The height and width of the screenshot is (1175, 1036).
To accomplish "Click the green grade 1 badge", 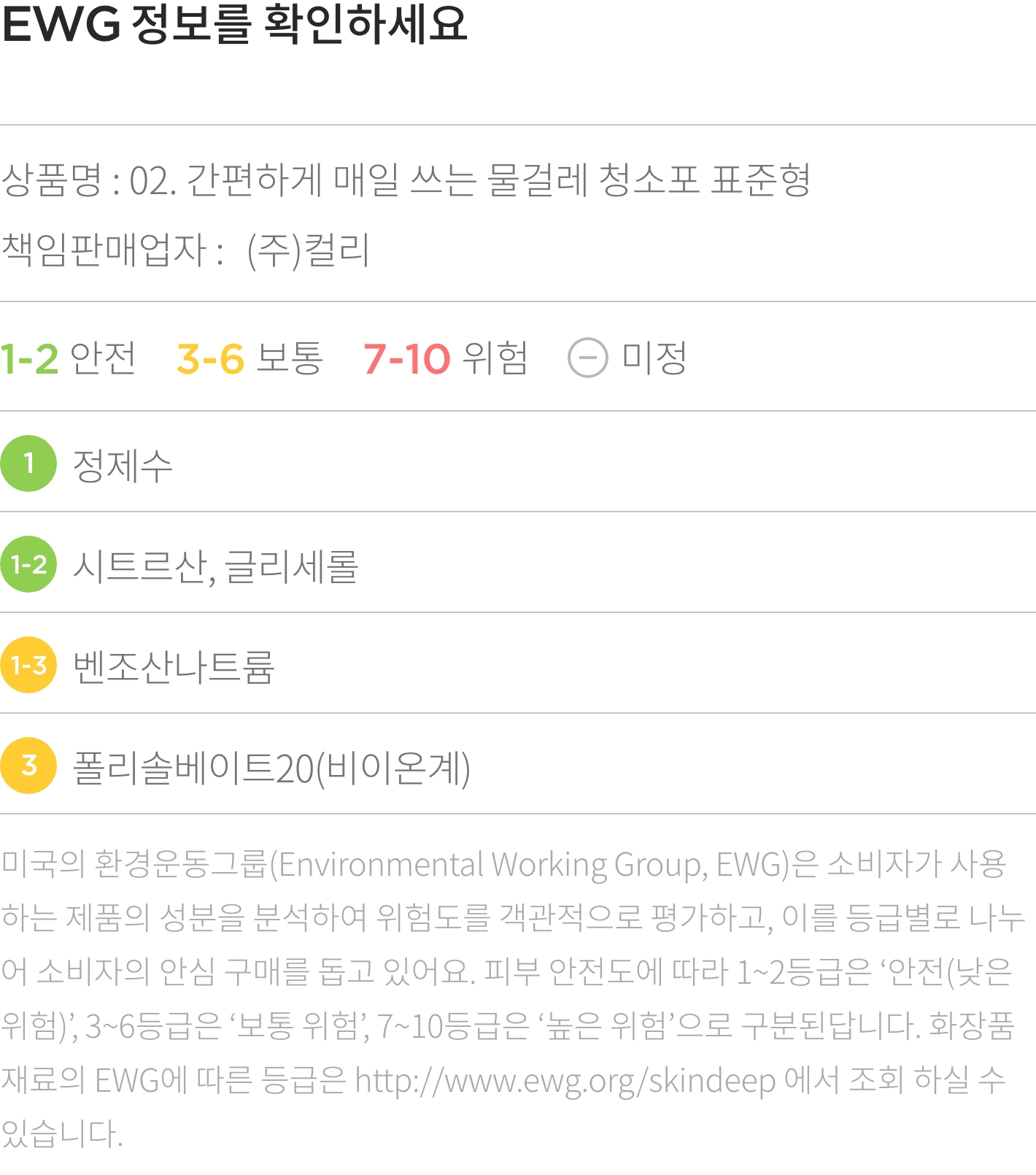I will click(x=28, y=463).
